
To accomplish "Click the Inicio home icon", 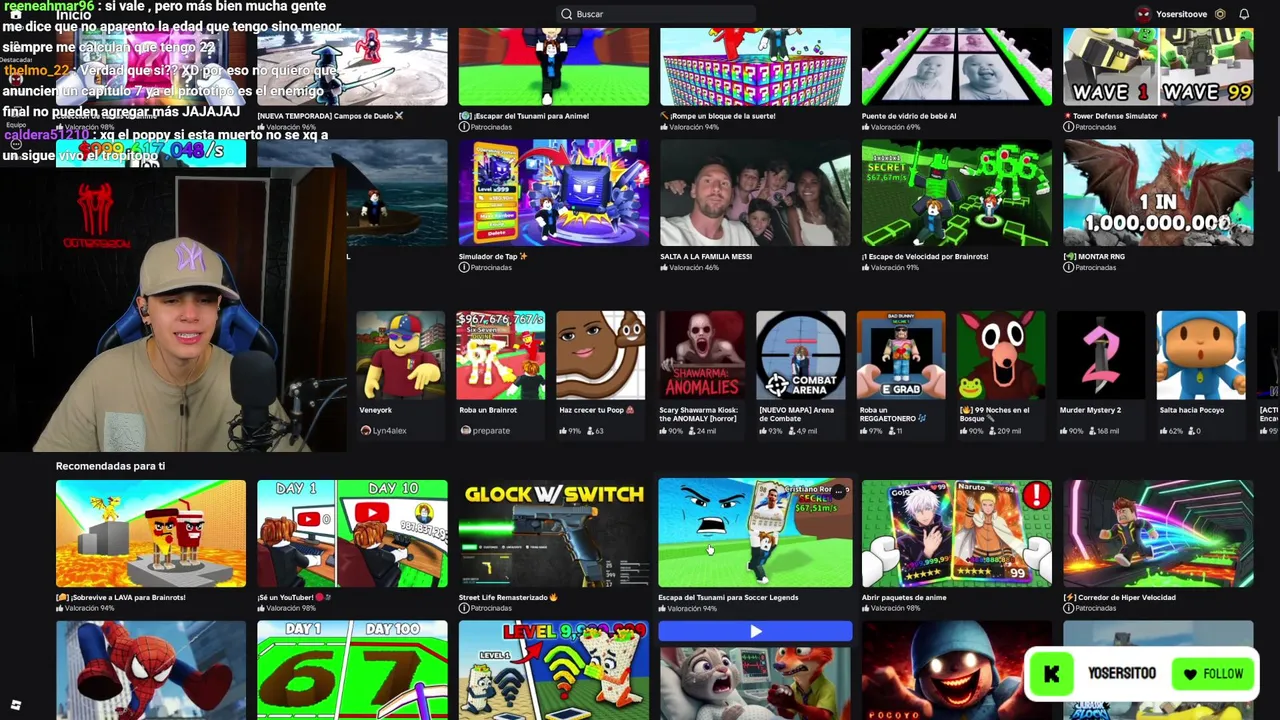I will click(x=16, y=15).
